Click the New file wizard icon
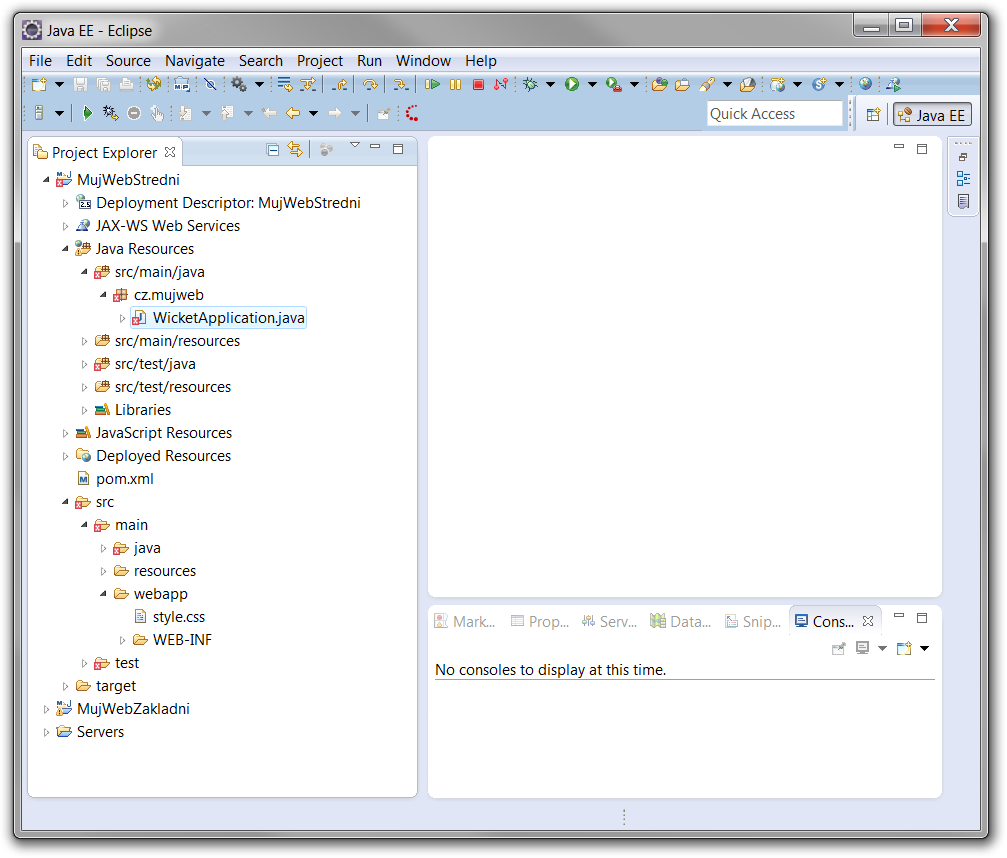 point(38,85)
